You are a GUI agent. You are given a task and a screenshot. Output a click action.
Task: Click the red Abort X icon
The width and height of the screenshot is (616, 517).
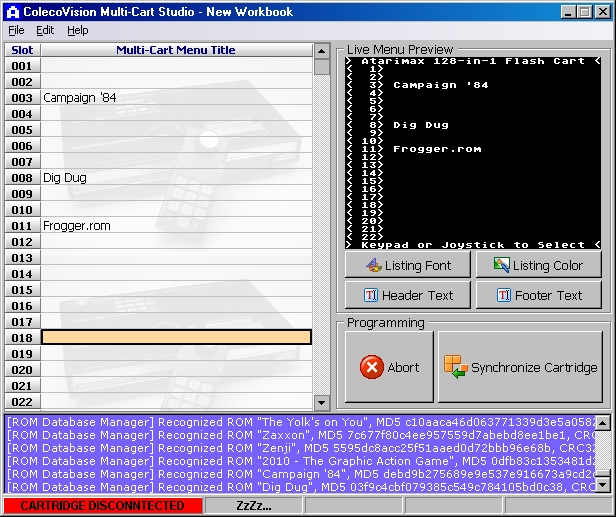point(371,367)
